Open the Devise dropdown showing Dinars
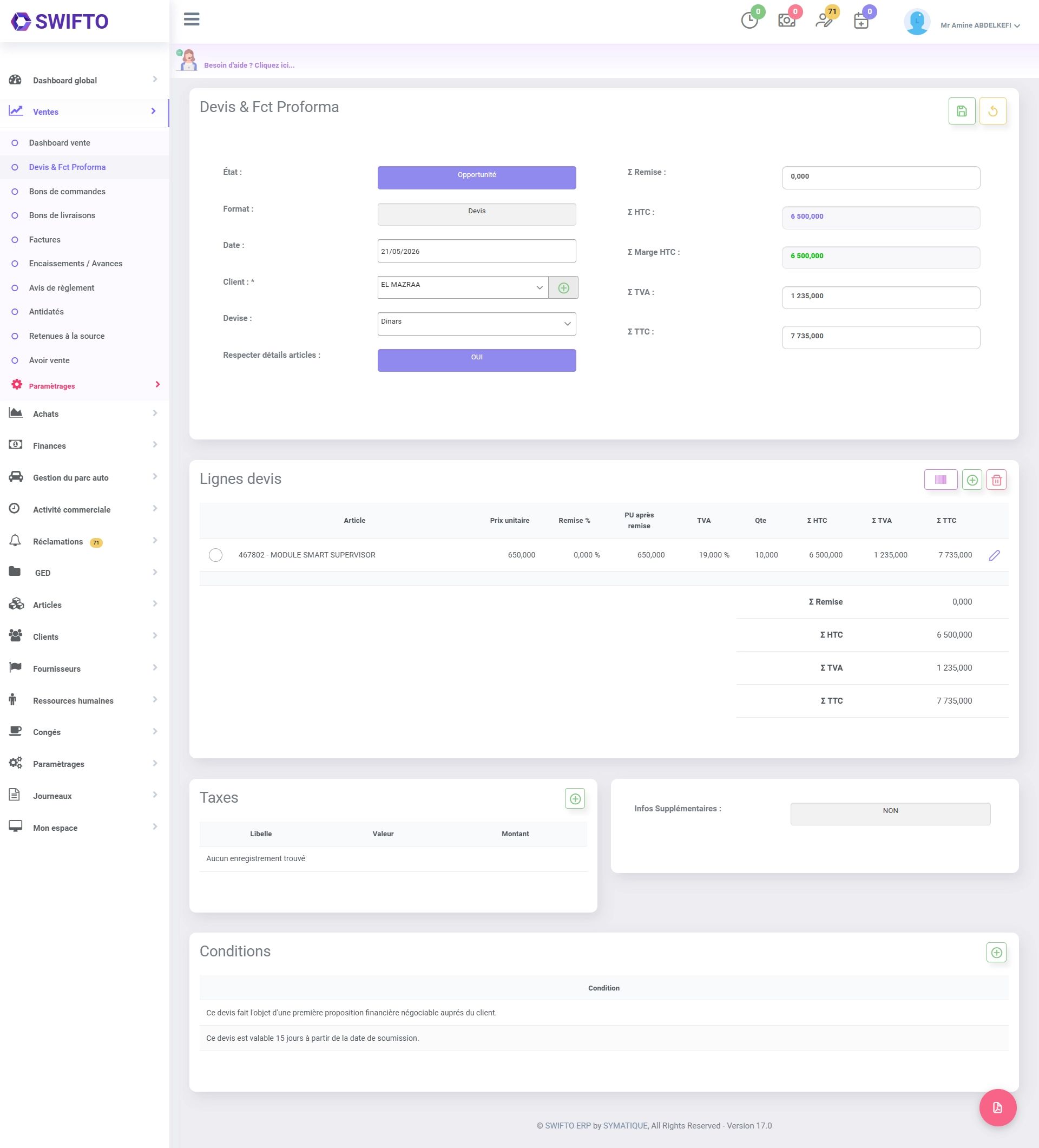The height and width of the screenshot is (1148, 1039). point(477,324)
